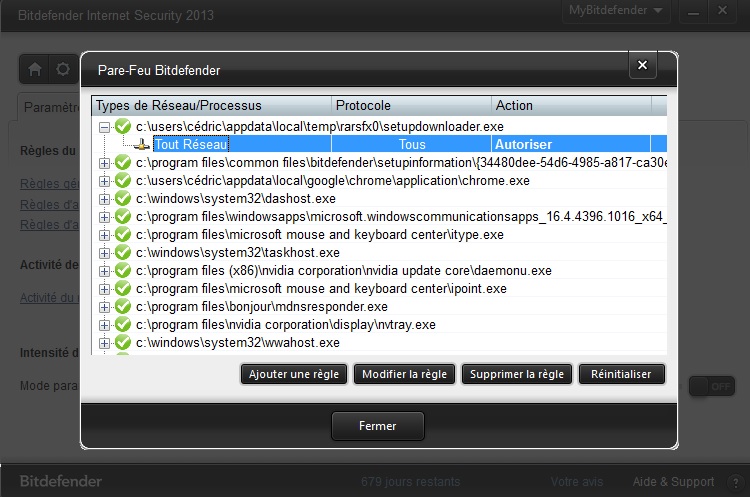Viewport: 750px width, 497px height.
Task: Click the Votre avis link
Action: (x=577, y=482)
